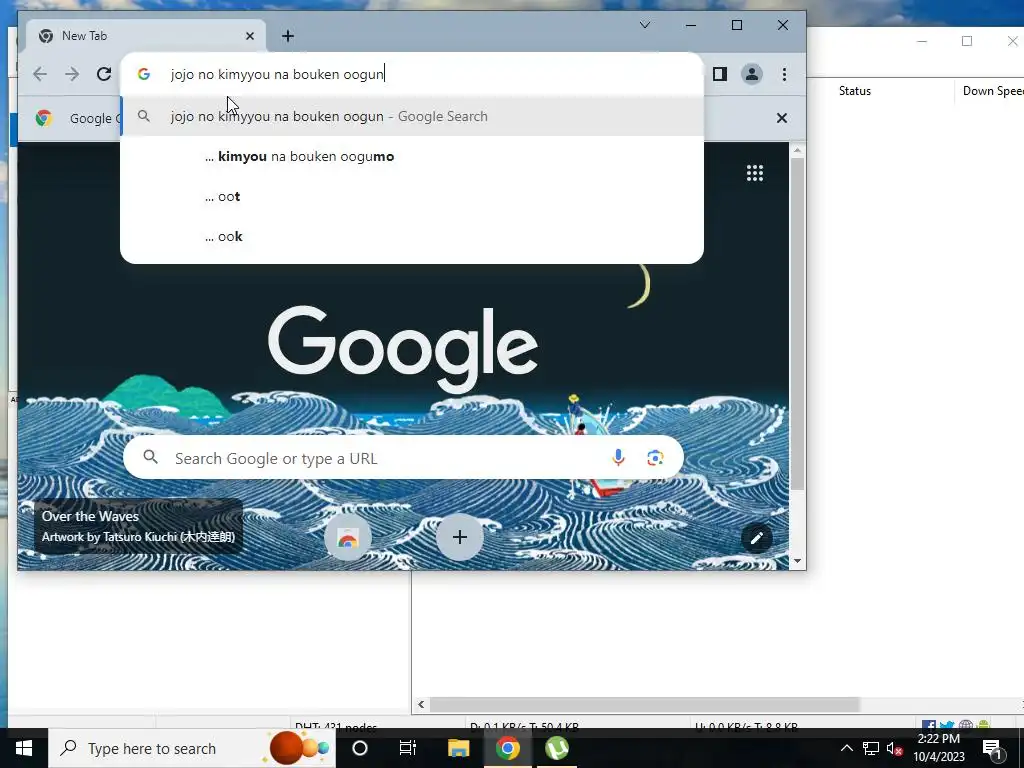Click the horizontal scrollbar left arrow in uTorrent
The width and height of the screenshot is (1024, 768).
[x=421, y=704]
